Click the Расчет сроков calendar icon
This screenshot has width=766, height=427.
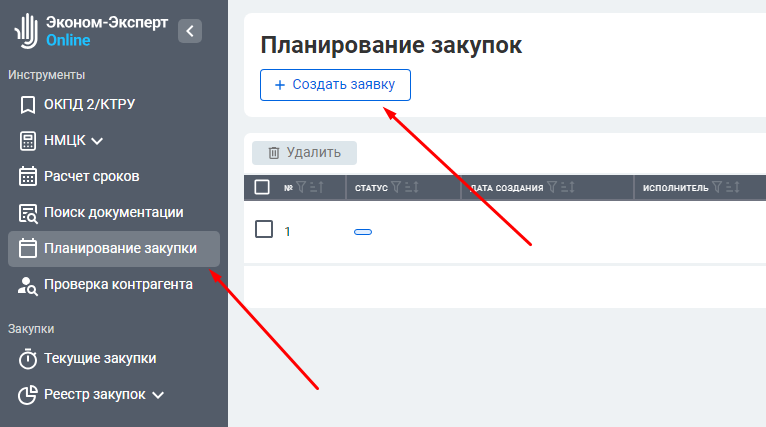[x=27, y=176]
